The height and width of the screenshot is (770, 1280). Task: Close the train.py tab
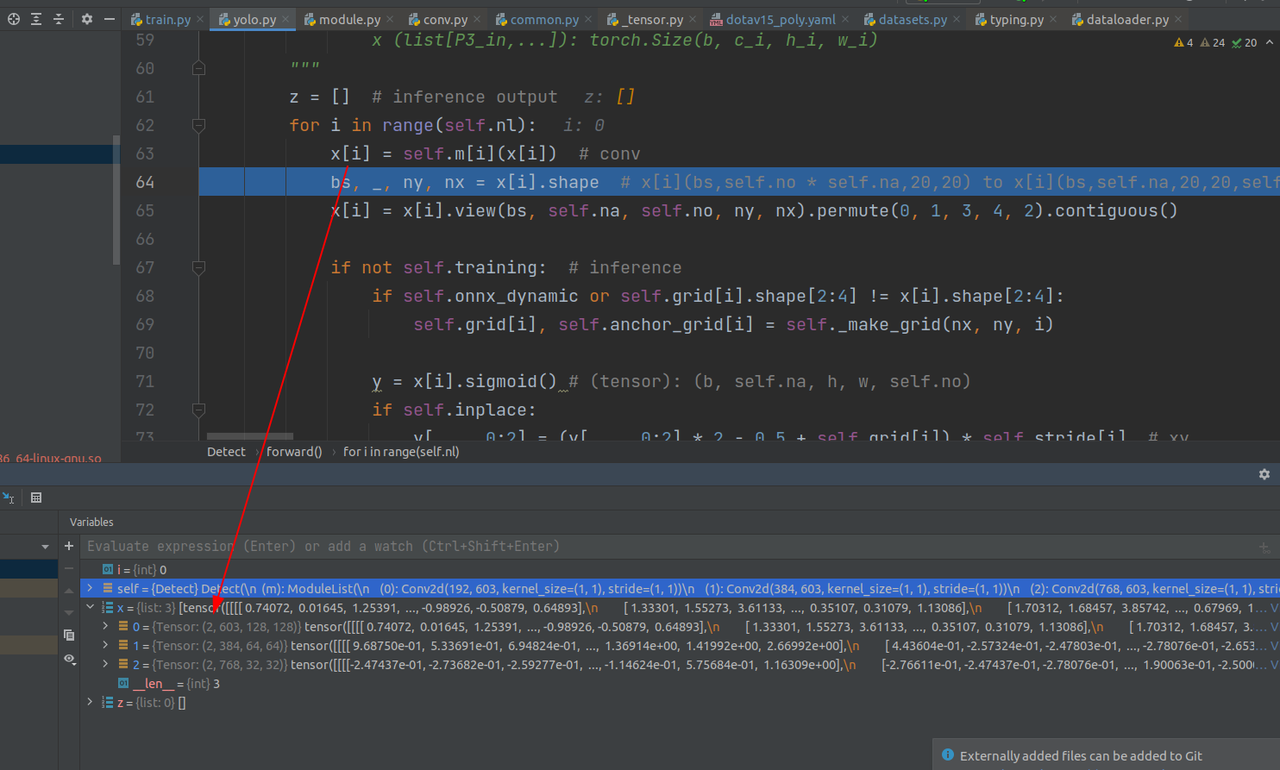click(x=199, y=20)
